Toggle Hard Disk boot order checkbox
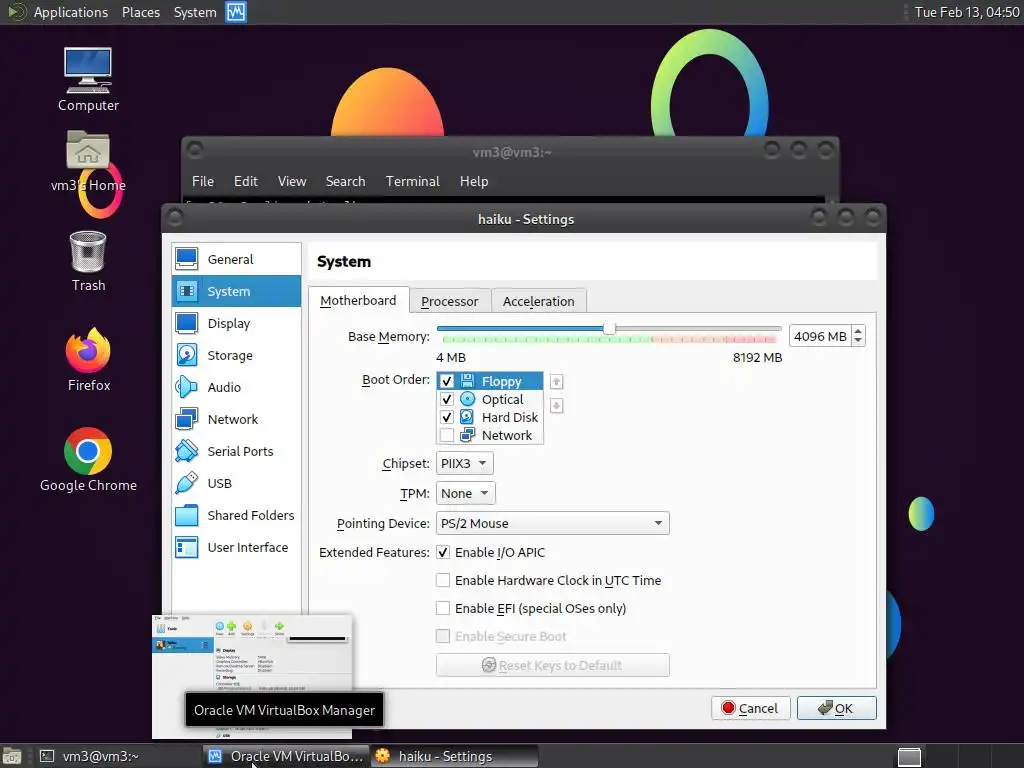The image size is (1024, 768). pyautogui.click(x=447, y=417)
